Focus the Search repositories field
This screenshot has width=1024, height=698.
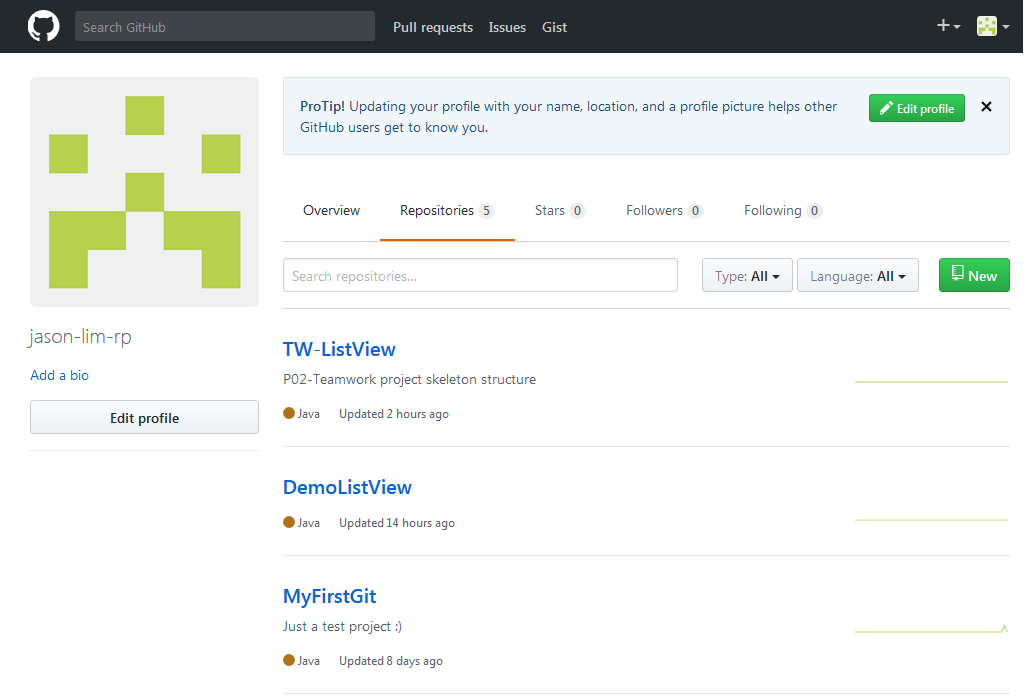(x=480, y=276)
